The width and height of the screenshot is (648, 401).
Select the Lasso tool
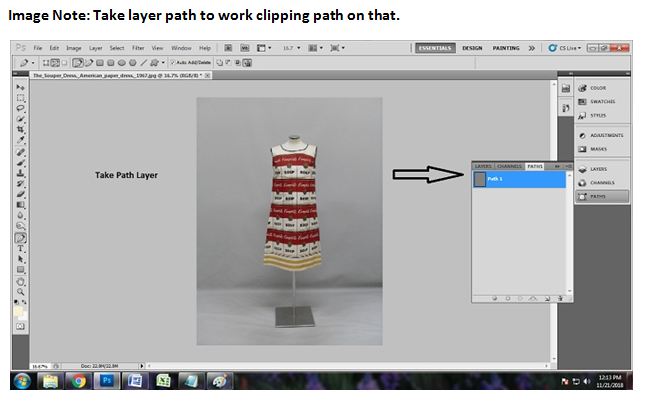tap(20, 108)
